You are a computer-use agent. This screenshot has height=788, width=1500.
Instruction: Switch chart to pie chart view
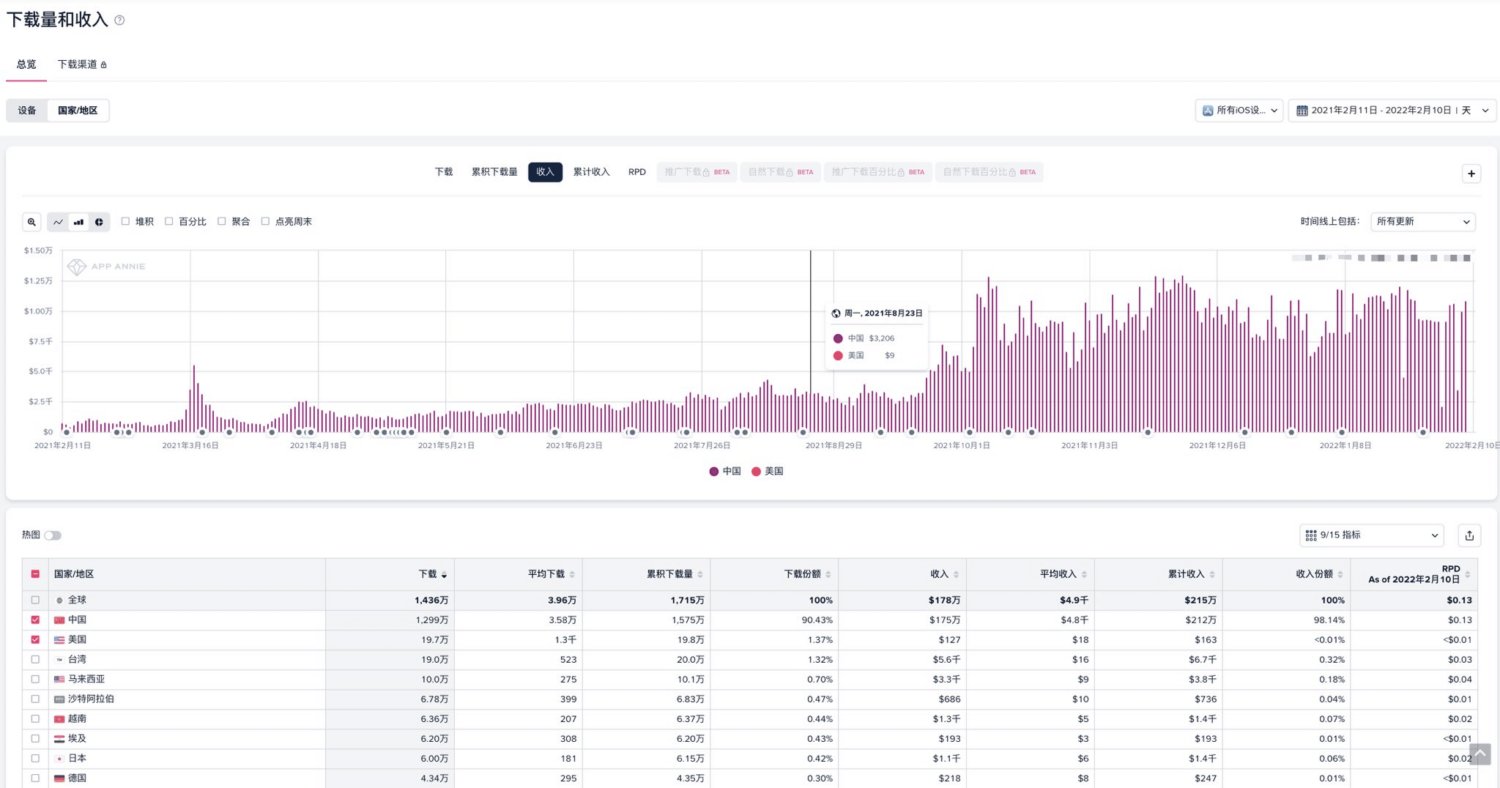(x=99, y=222)
